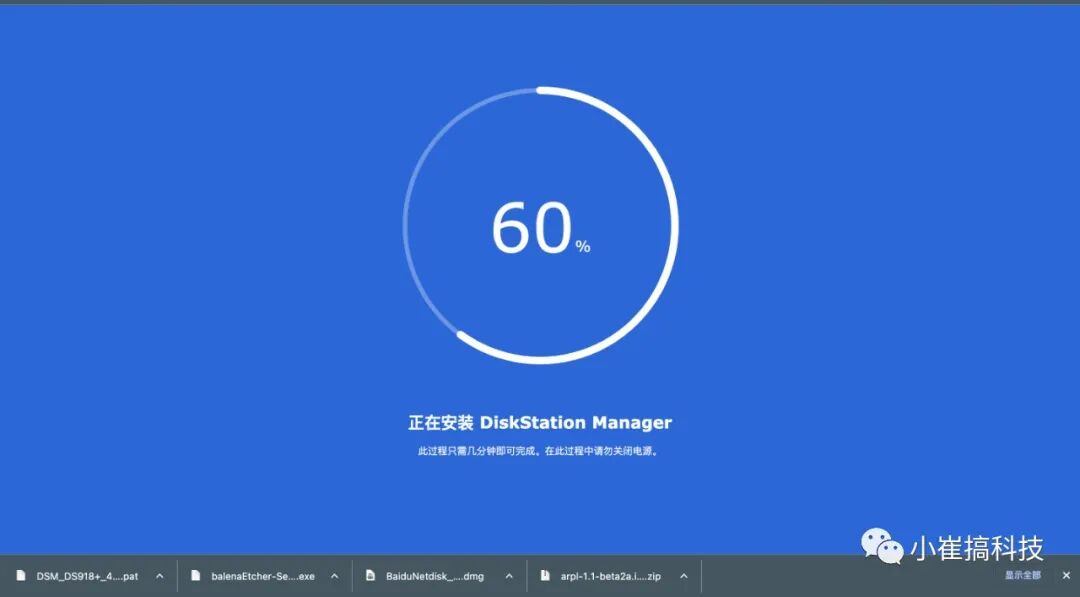The height and width of the screenshot is (597, 1080).
Task: Click the 此过程只需几分钟即可完成 notice text
Action: [539, 452]
